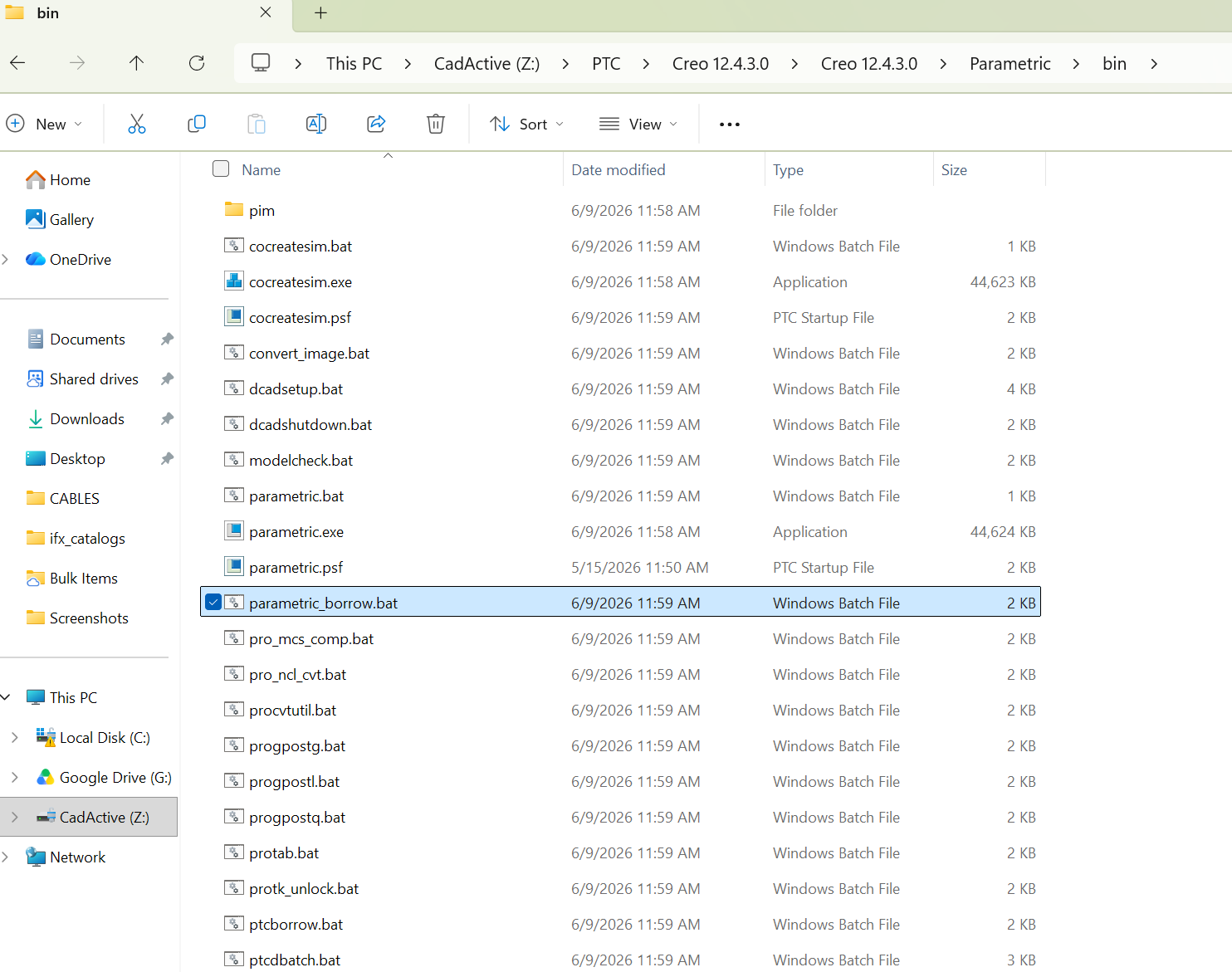Click the bin breadcrumb in address bar
The width and height of the screenshot is (1232, 972).
click(x=1114, y=64)
